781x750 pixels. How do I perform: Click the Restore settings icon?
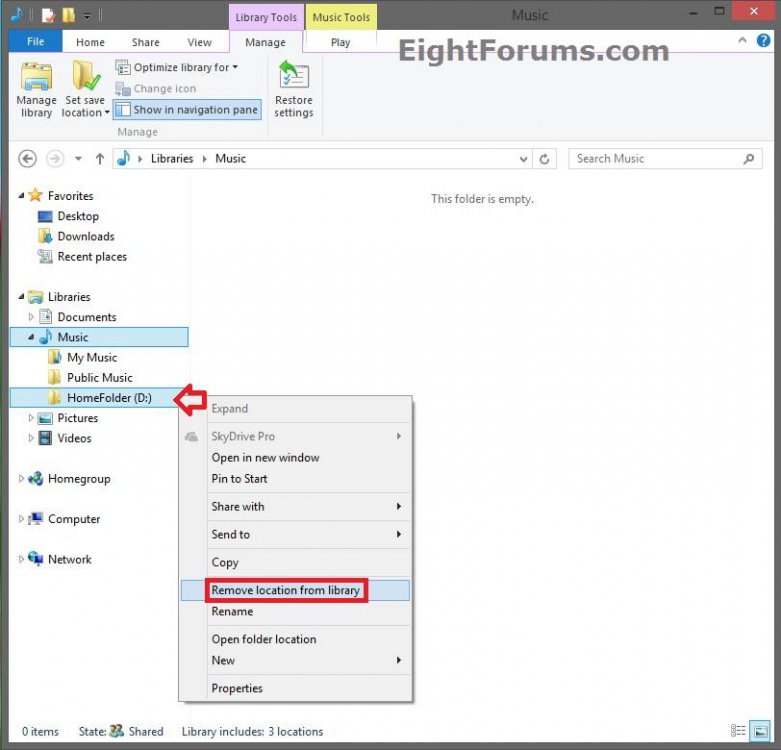coord(293,89)
